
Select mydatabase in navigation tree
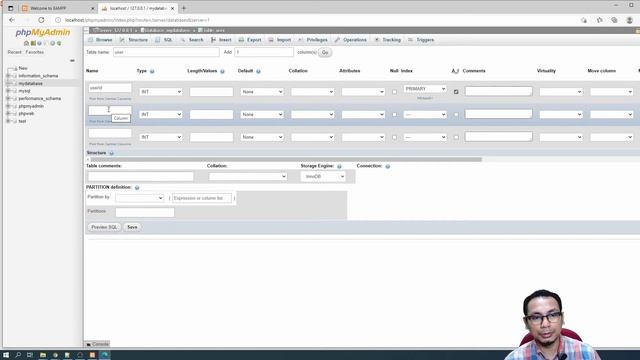(31, 84)
